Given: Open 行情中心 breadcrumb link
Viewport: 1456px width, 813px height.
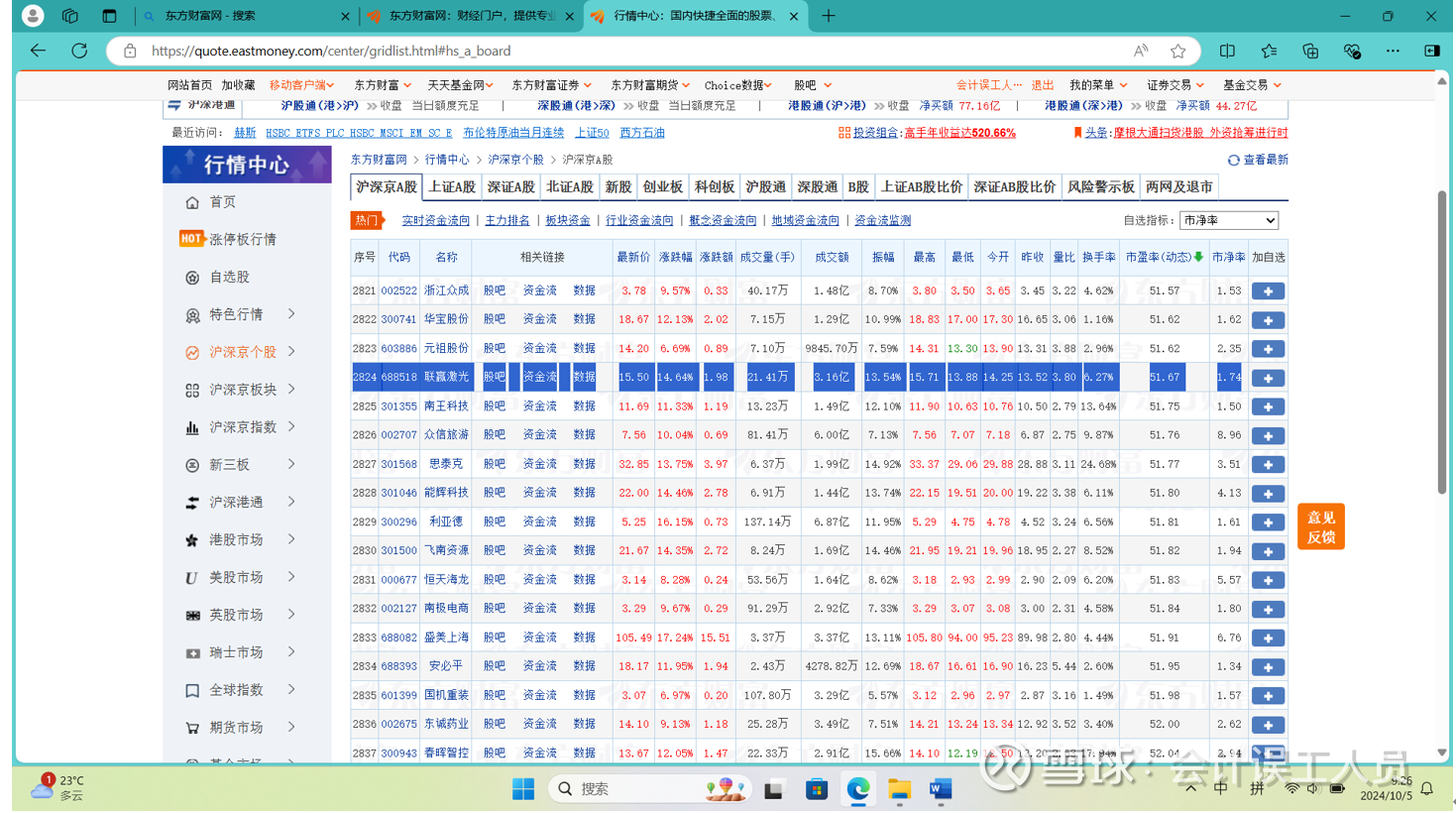Looking at the screenshot, I should pyautogui.click(x=447, y=160).
